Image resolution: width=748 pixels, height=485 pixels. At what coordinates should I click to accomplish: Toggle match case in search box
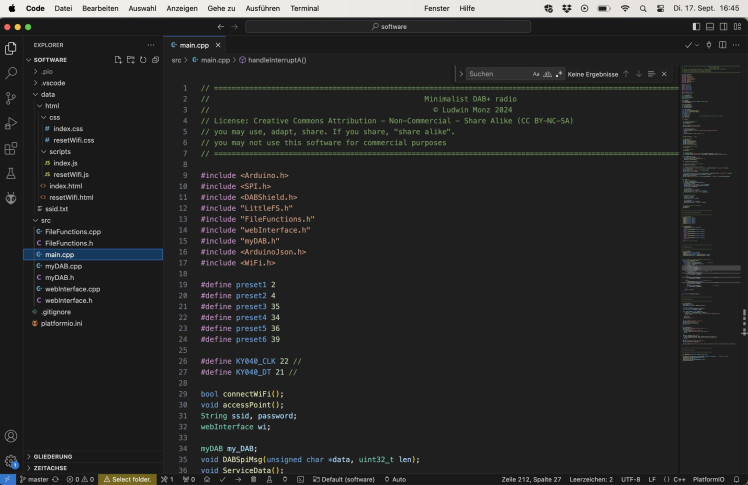point(536,74)
